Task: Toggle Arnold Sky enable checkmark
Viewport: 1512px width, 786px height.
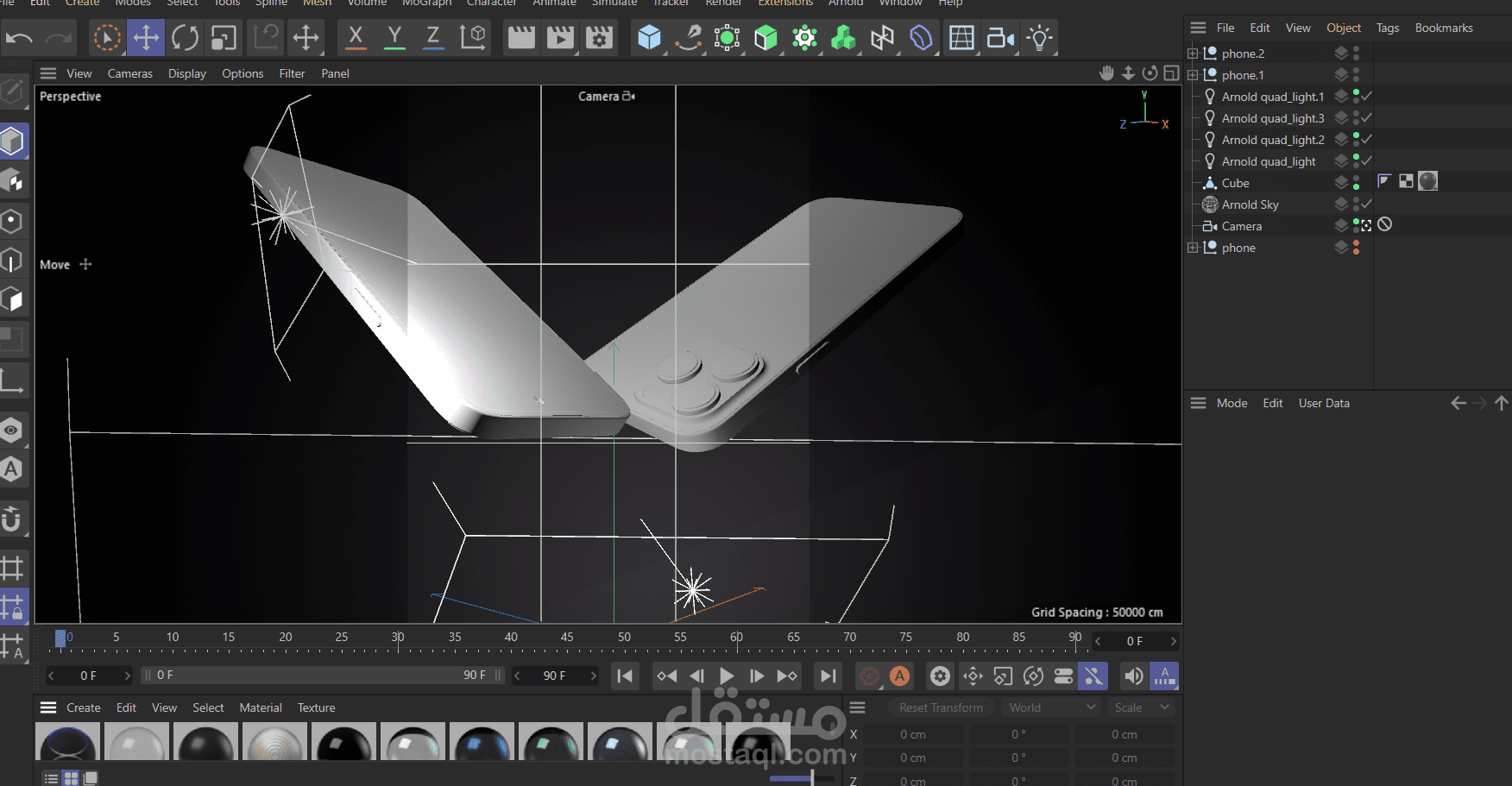Action: [1366, 204]
